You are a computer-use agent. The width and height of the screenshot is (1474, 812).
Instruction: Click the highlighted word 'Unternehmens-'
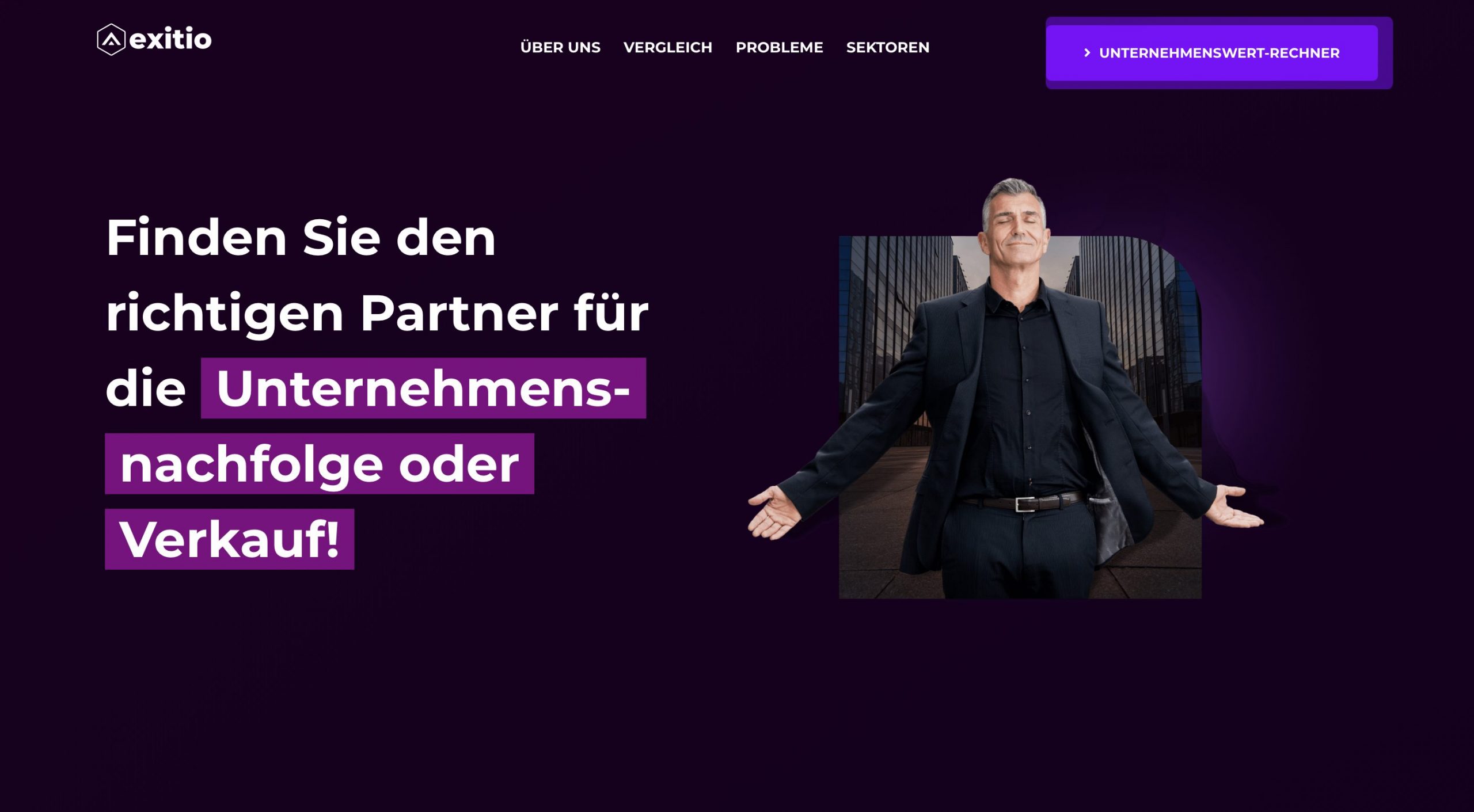[423, 388]
